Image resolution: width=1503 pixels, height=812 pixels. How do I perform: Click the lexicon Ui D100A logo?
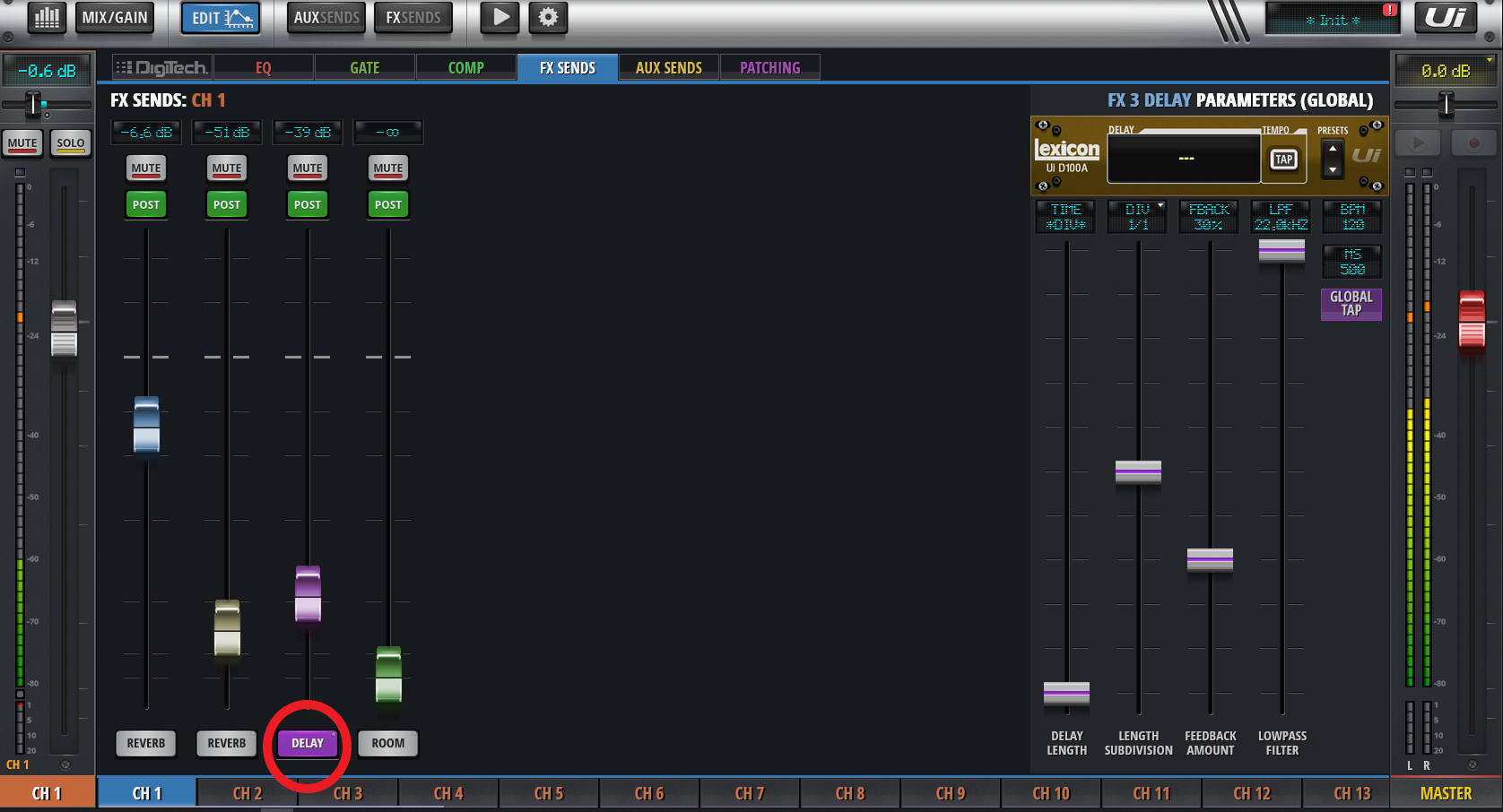[x=1067, y=155]
